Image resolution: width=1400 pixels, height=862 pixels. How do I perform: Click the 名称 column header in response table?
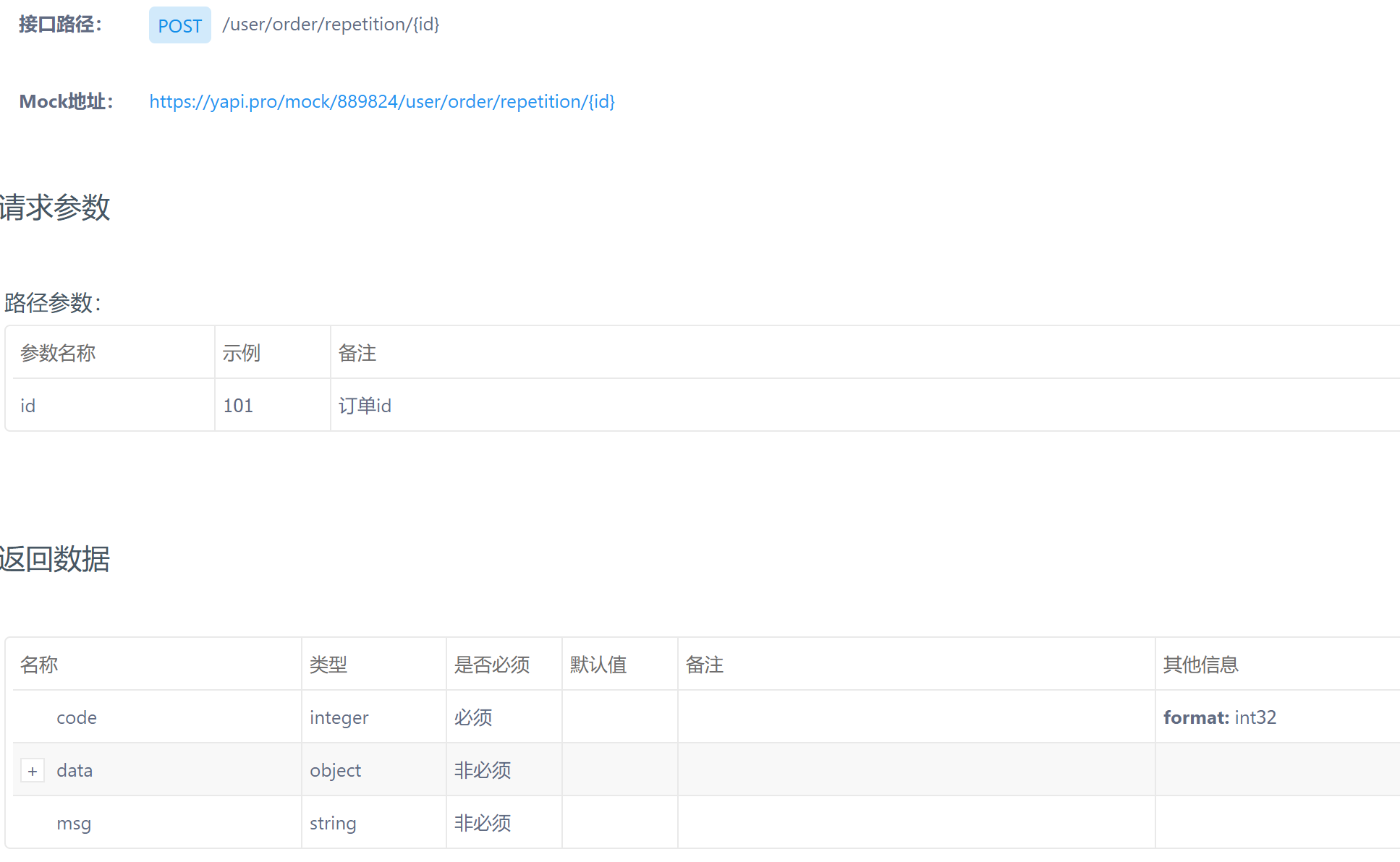point(39,665)
